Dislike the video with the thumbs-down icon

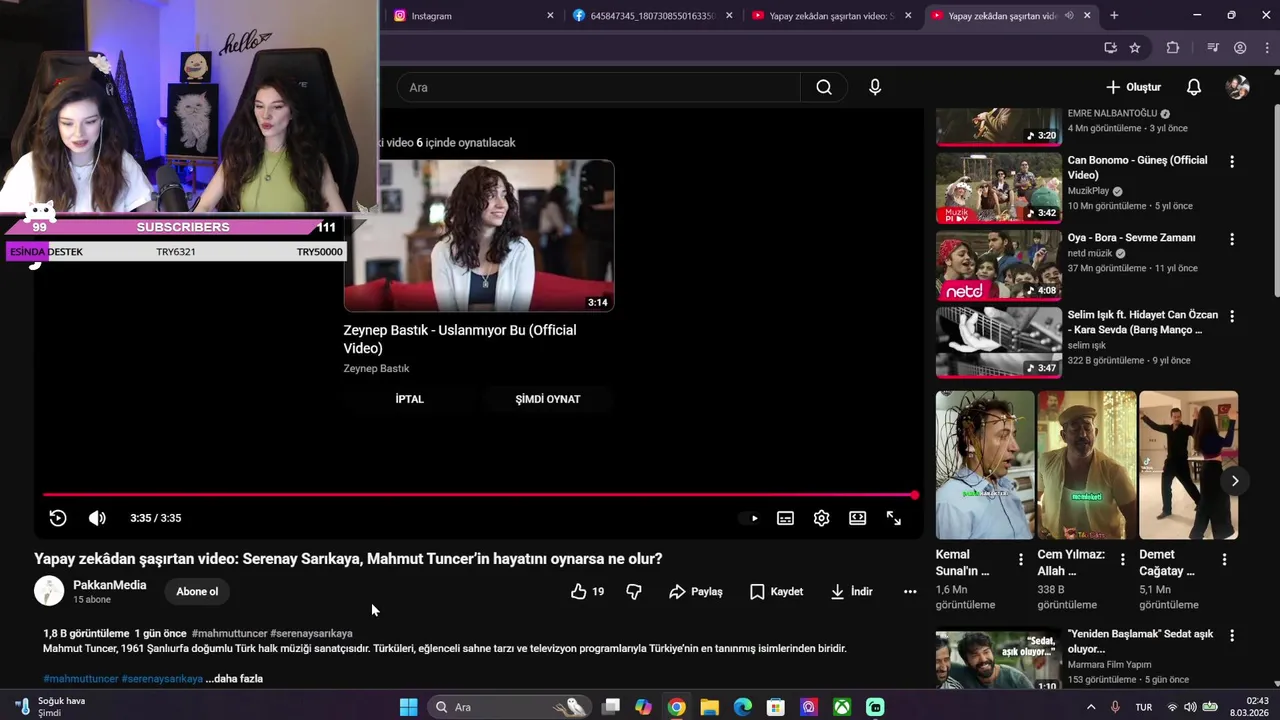click(634, 592)
